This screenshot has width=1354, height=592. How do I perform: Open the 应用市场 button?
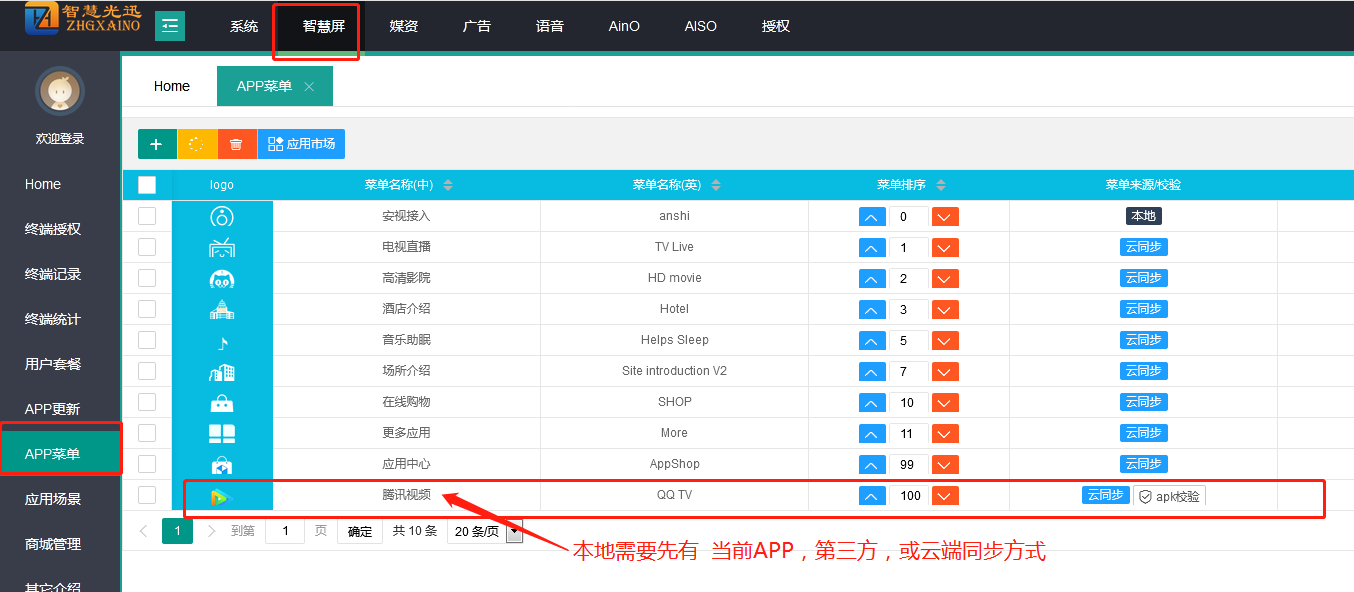(x=301, y=144)
